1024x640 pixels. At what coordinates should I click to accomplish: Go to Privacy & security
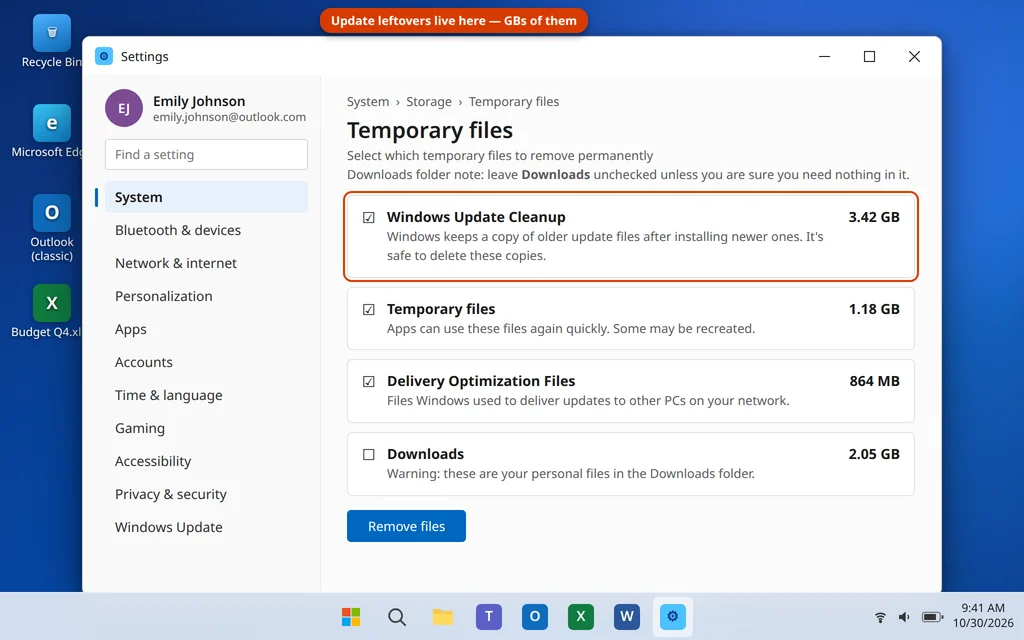206,494
